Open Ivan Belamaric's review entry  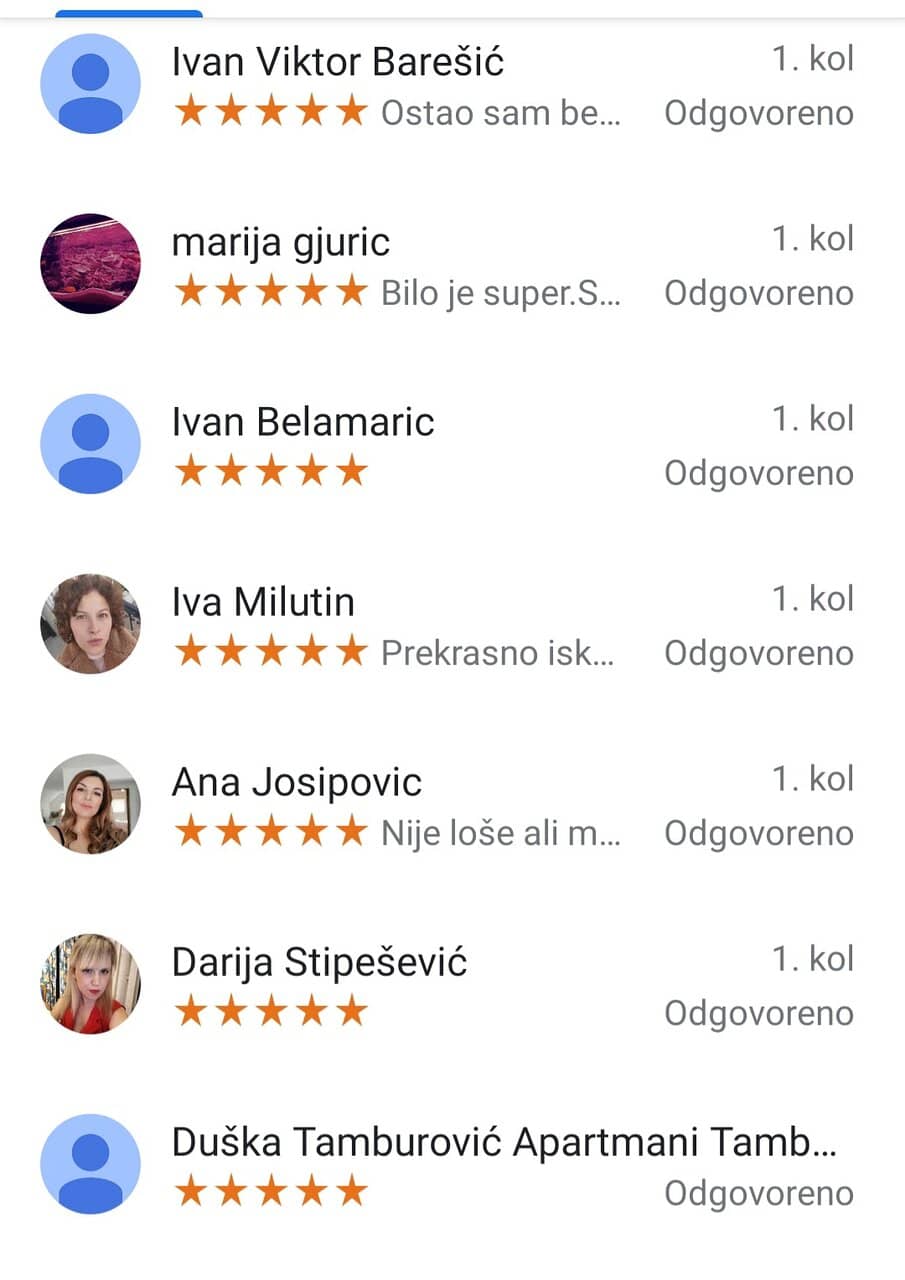[x=452, y=445]
